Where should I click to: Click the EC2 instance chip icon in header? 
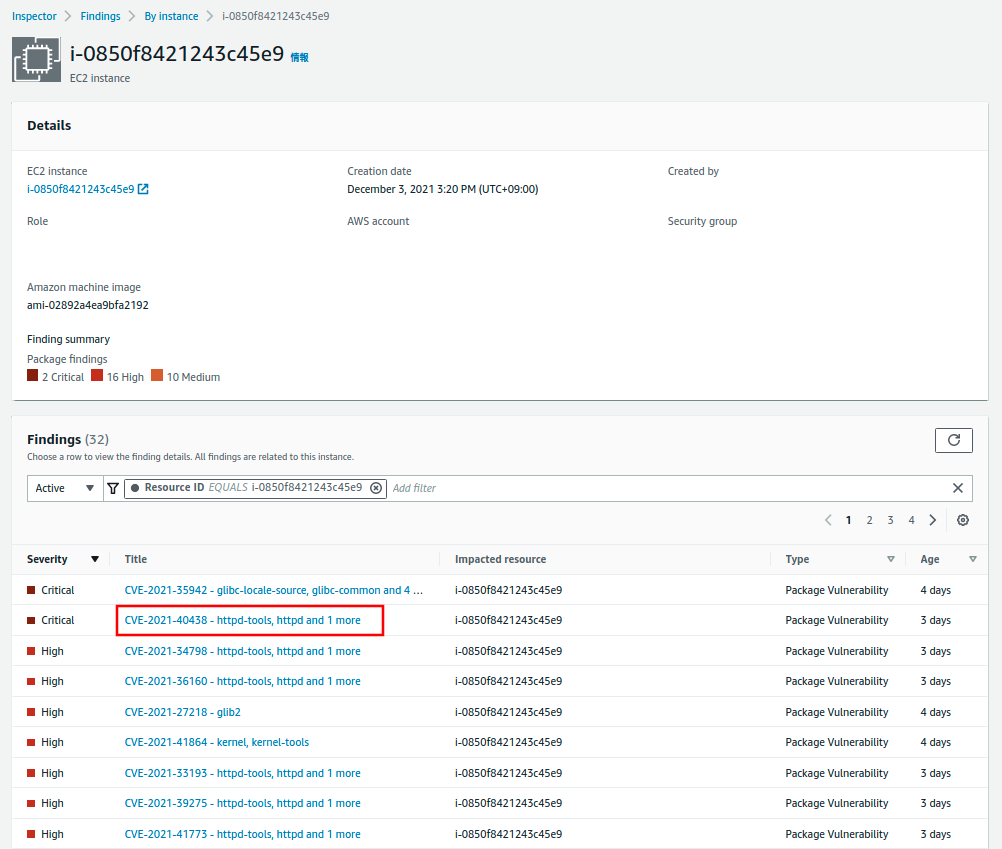pyautogui.click(x=36, y=60)
